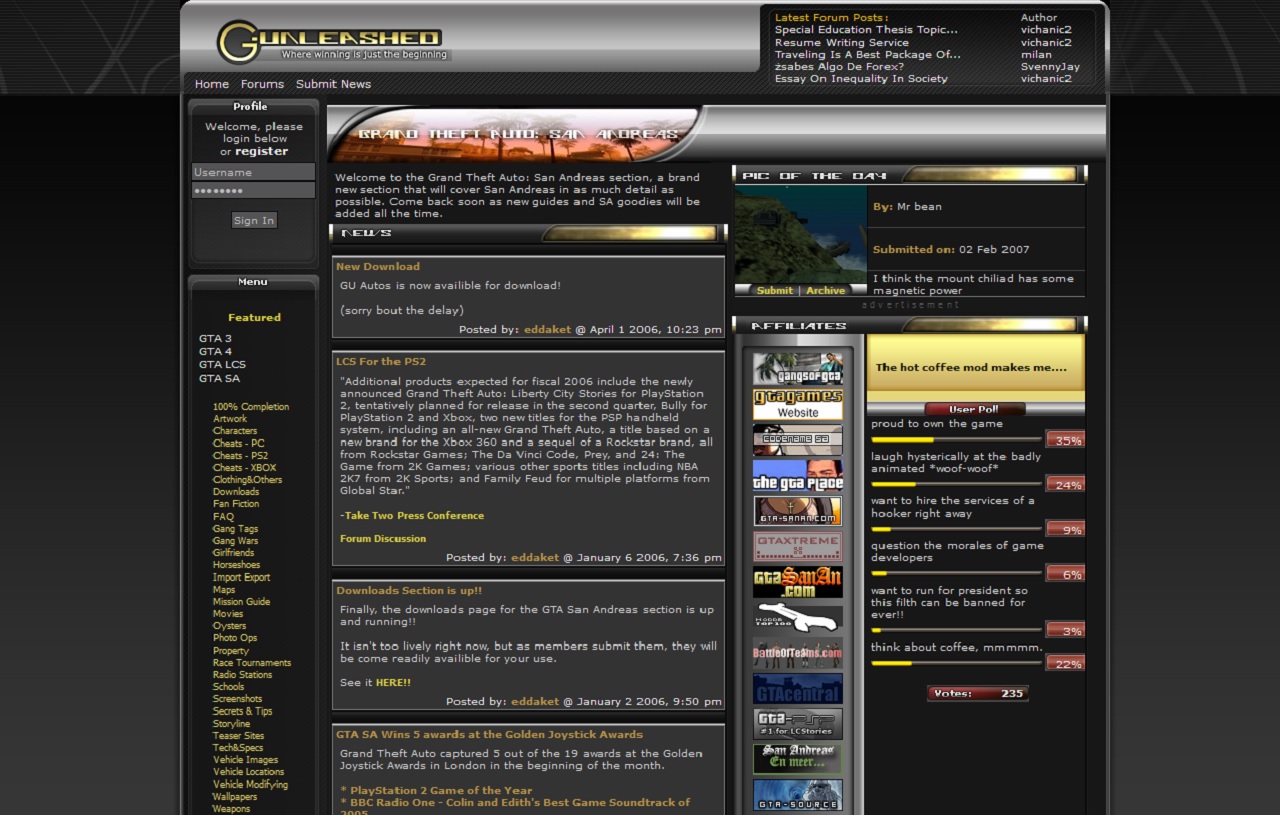Open the San Andreas En meer banner
The width and height of the screenshot is (1280, 815).
point(797,759)
